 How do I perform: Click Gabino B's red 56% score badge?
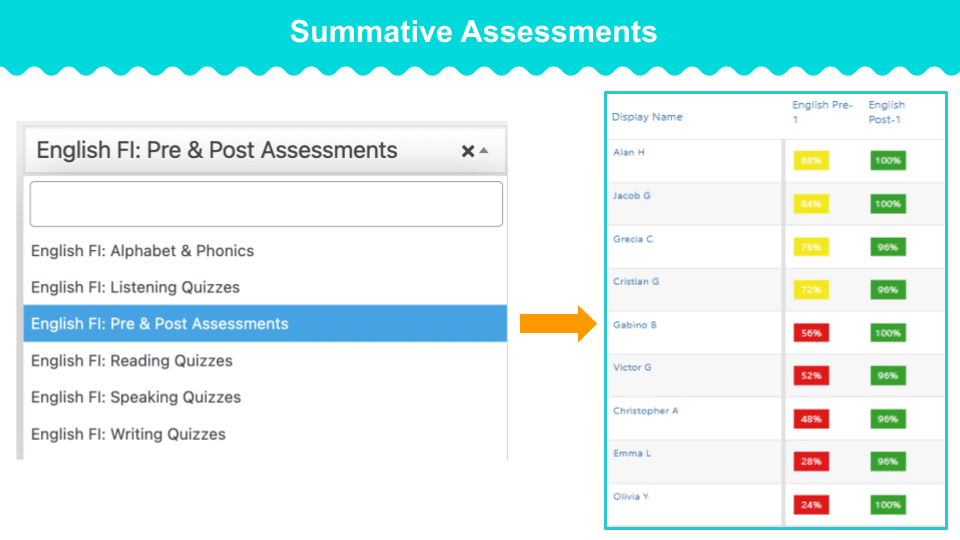[x=811, y=333]
